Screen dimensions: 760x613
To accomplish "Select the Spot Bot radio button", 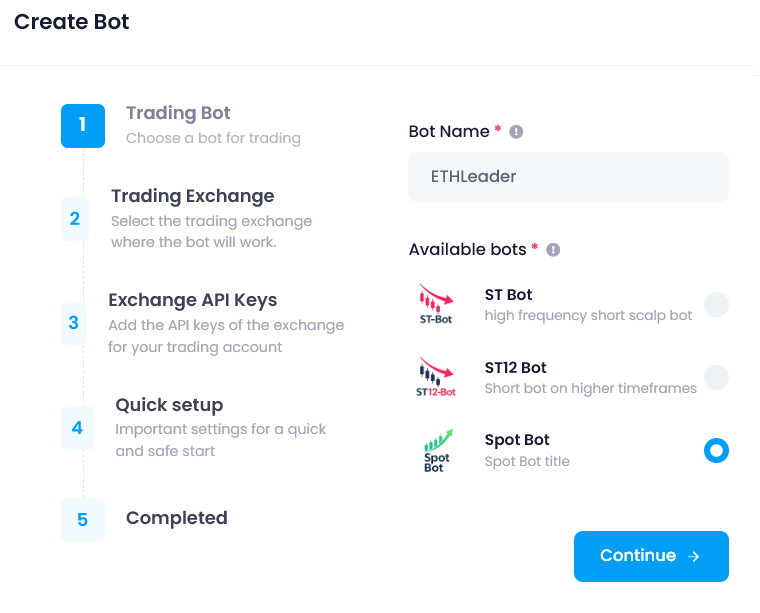I will coord(716,451).
